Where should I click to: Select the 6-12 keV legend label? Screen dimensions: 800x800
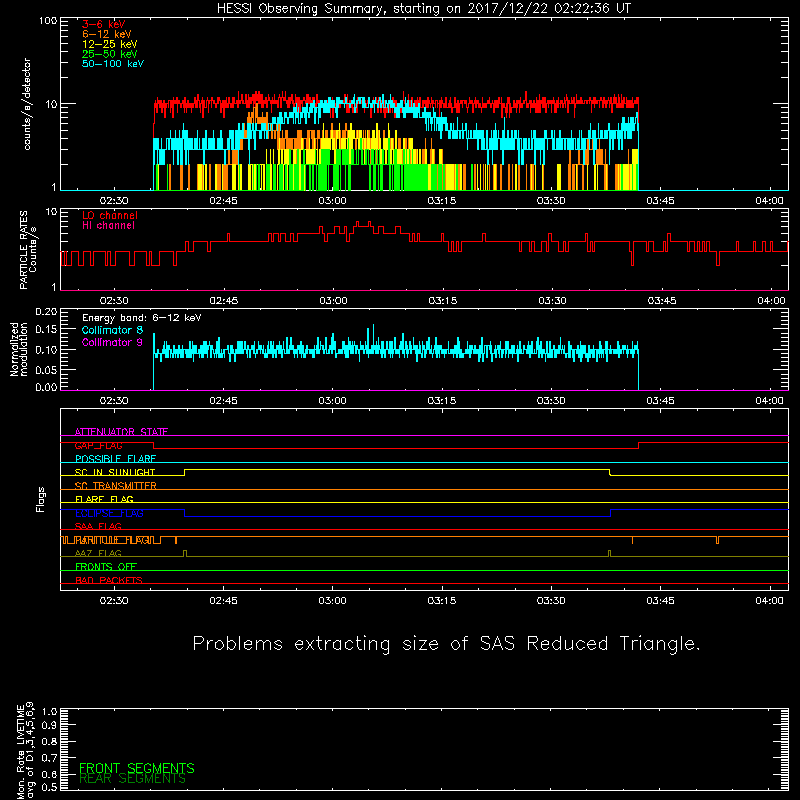pyautogui.click(x=107, y=34)
